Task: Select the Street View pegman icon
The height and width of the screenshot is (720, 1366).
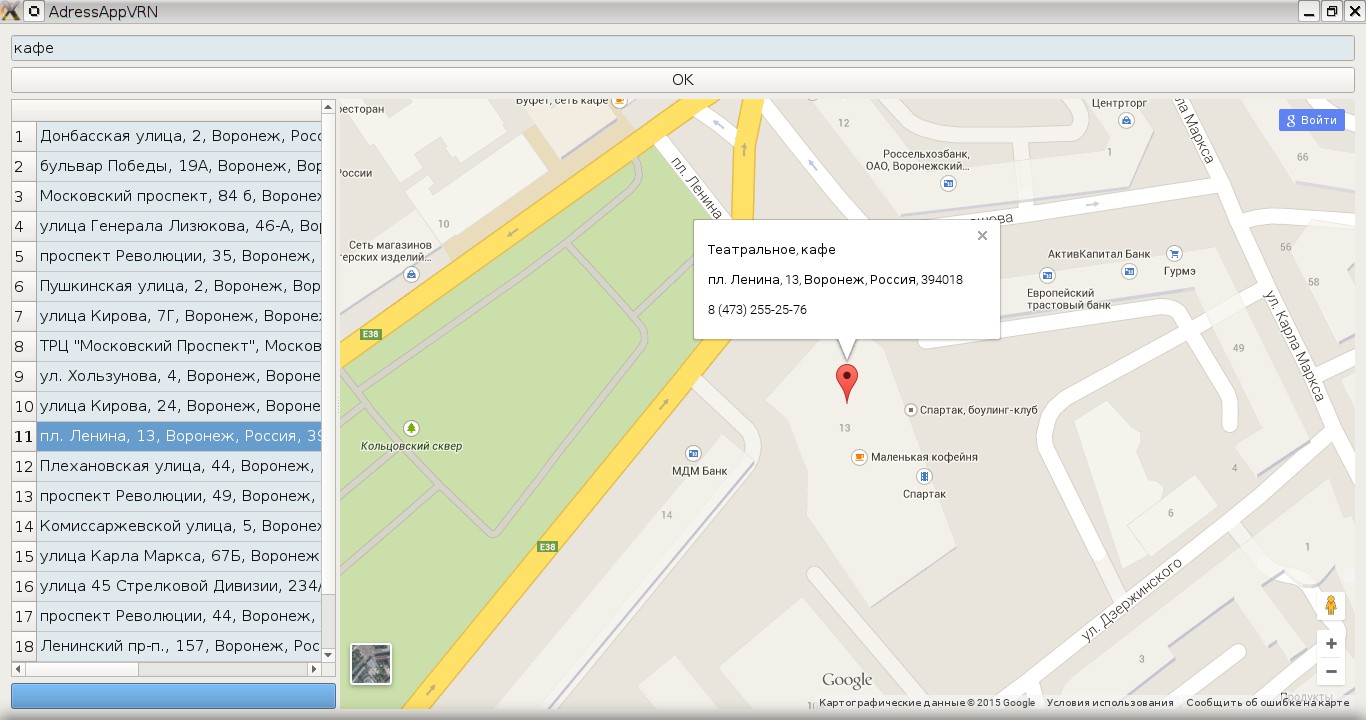Action: [x=1331, y=605]
